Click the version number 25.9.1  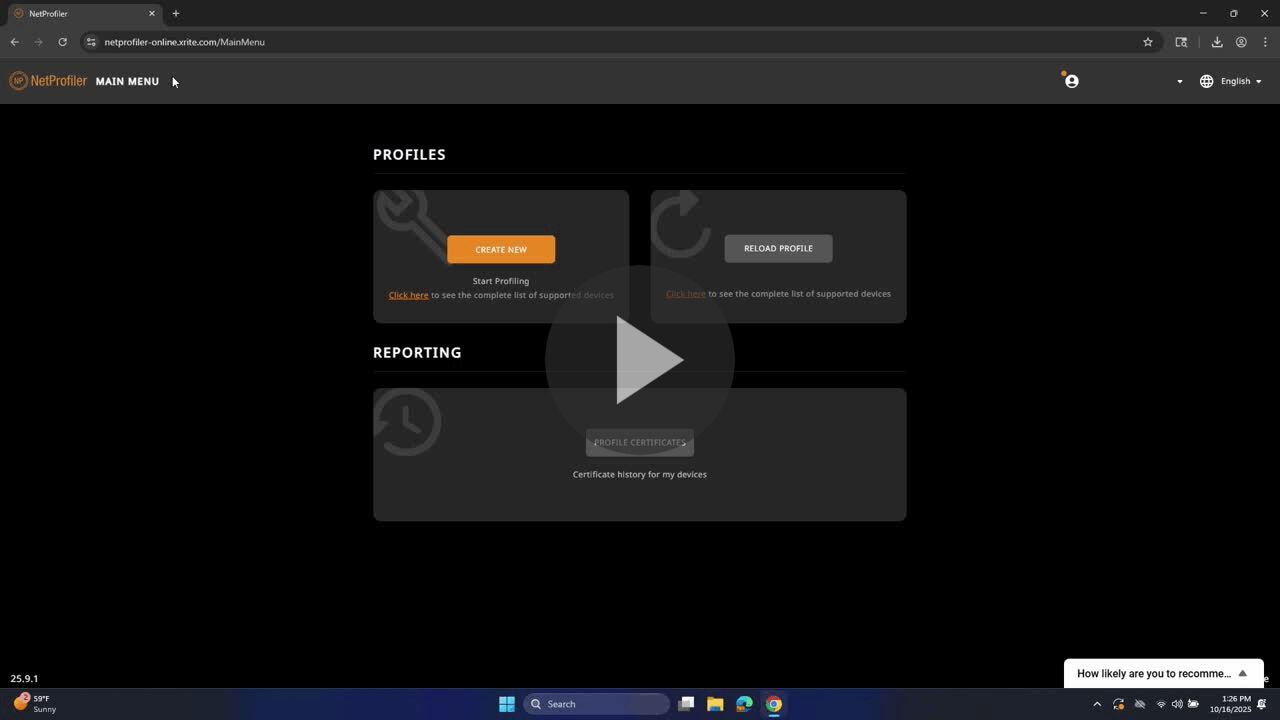pyautogui.click(x=24, y=679)
